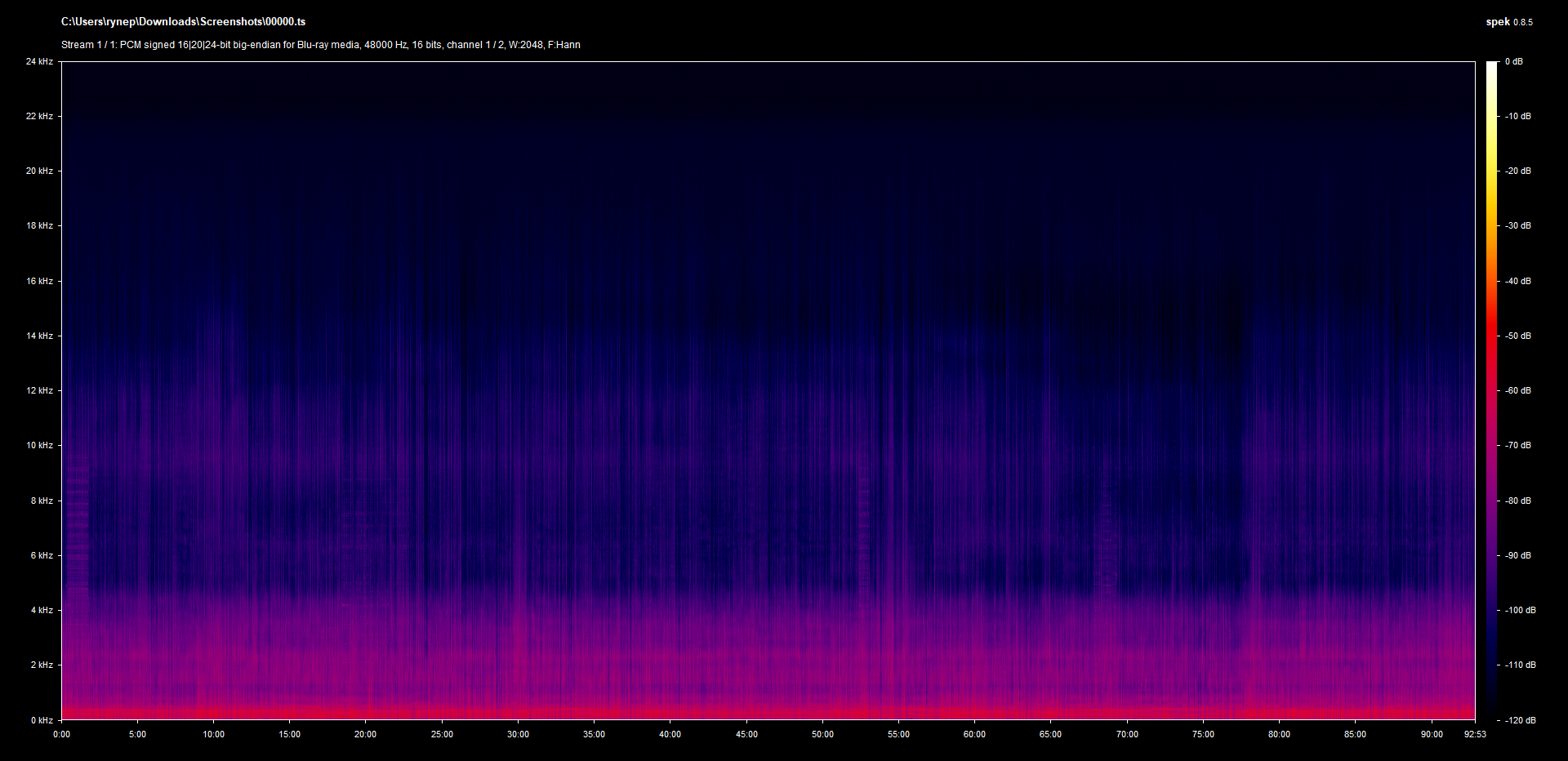Image resolution: width=1568 pixels, height=761 pixels.
Task: Click the 92:53 end time marker
Action: tap(1475, 734)
